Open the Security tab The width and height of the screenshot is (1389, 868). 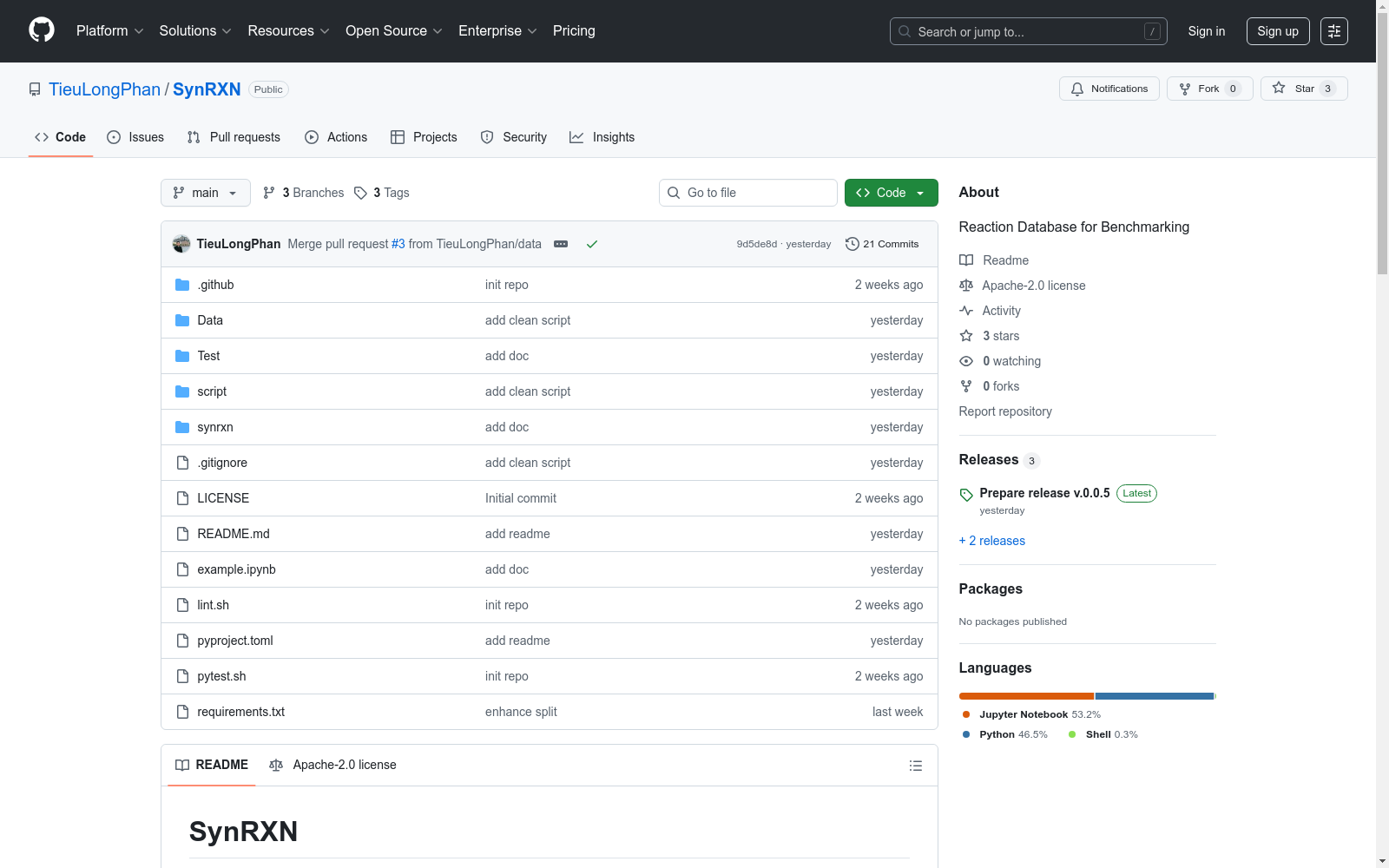514,137
